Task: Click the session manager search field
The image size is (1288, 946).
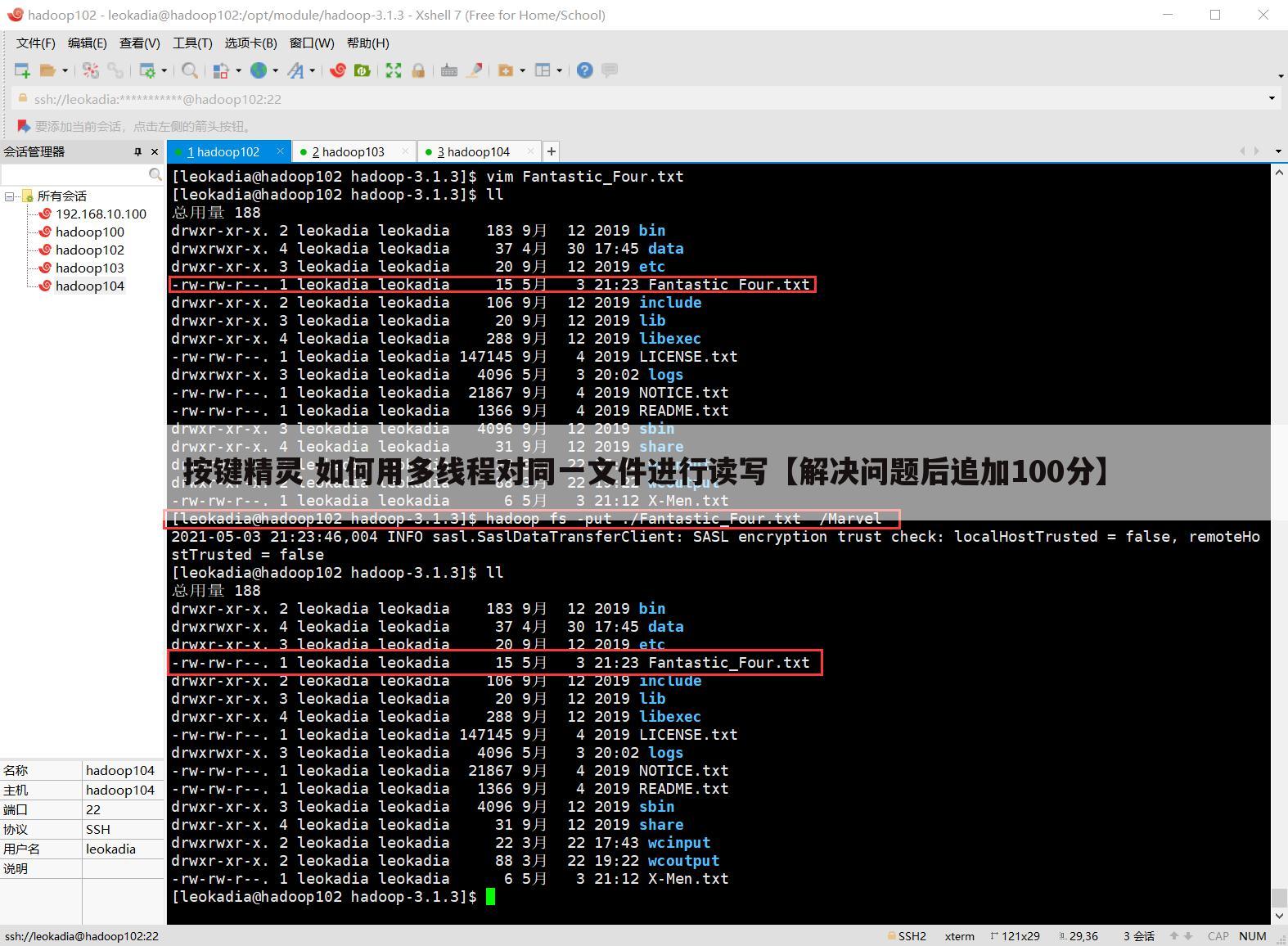Action: [75, 174]
